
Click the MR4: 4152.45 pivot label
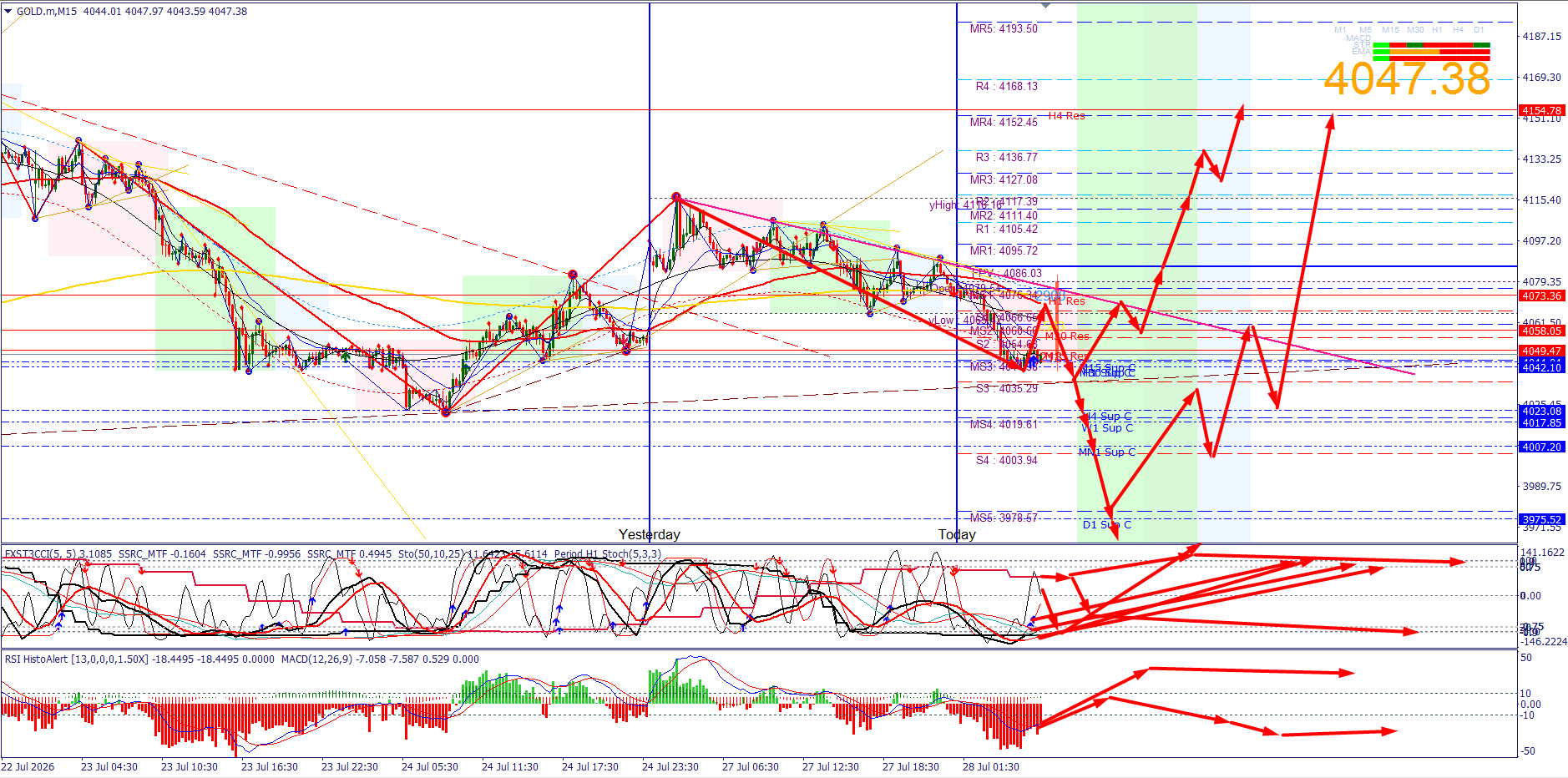pyautogui.click(x=1004, y=122)
